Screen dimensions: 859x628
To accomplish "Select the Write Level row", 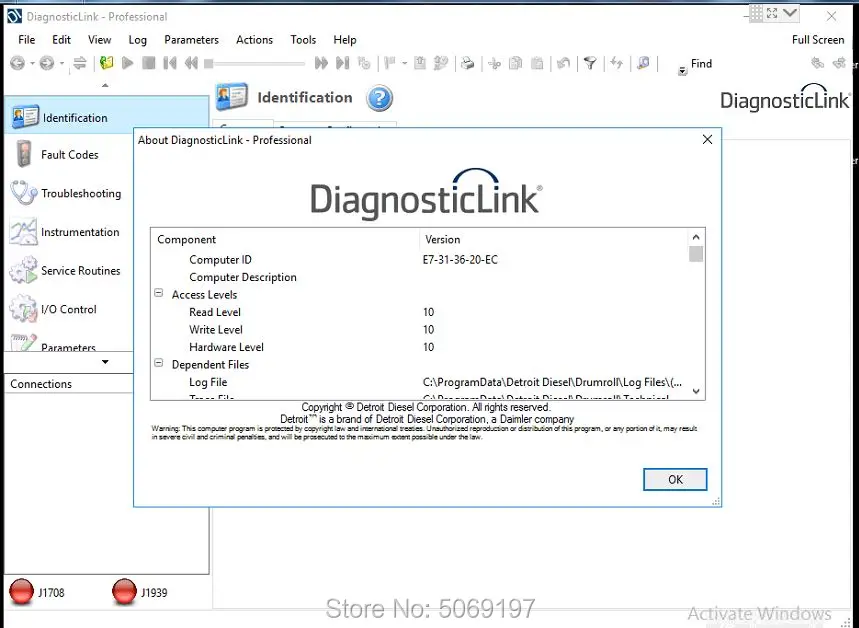I will (x=419, y=330).
